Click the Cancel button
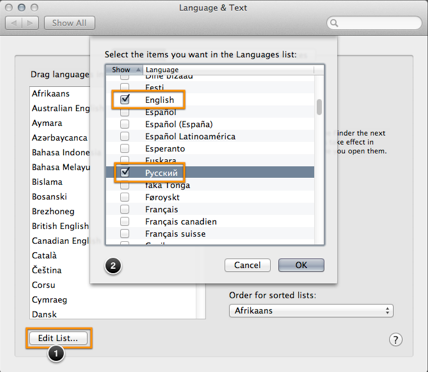428x372 pixels. coord(247,265)
